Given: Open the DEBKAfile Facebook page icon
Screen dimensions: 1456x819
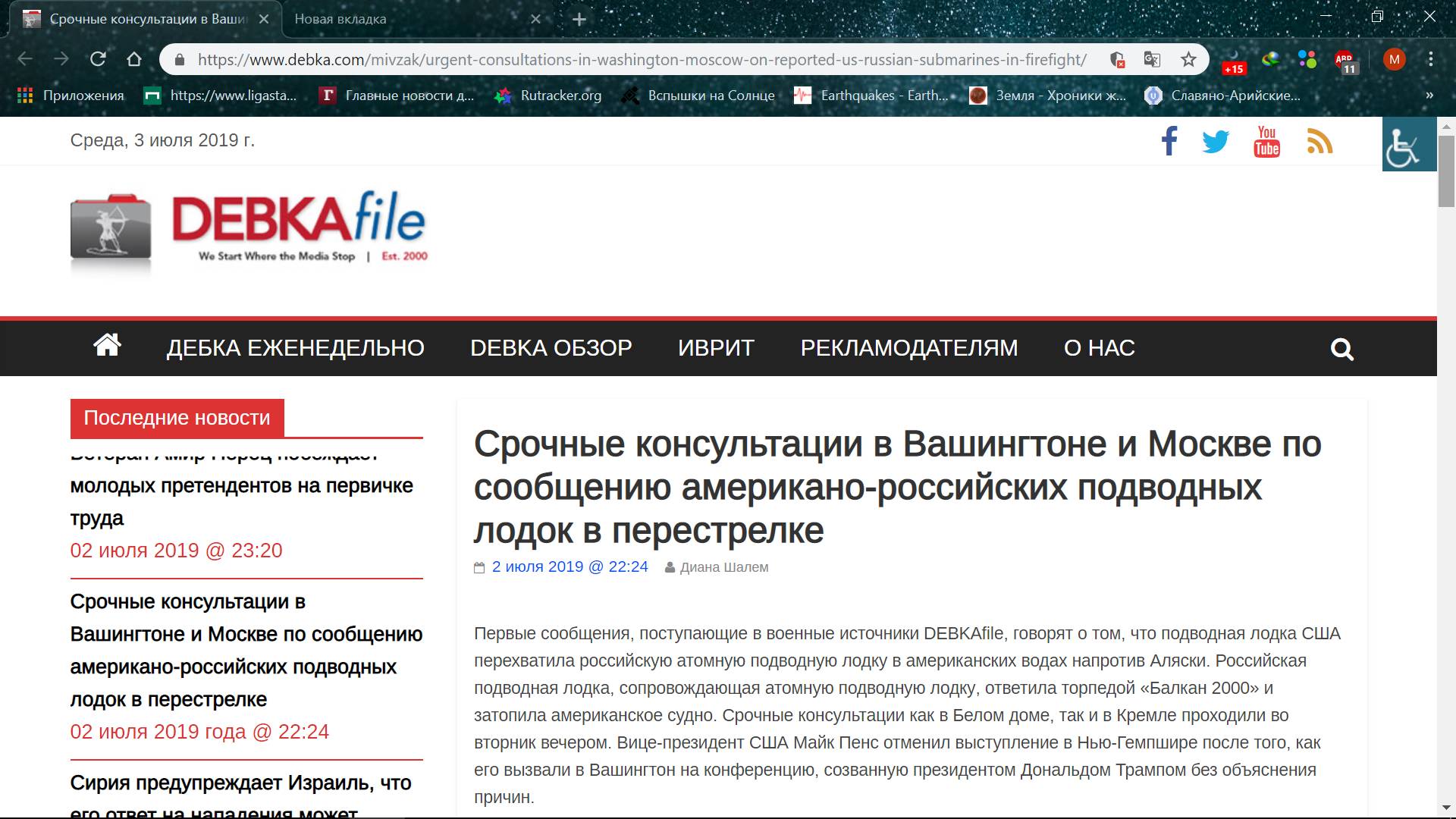Looking at the screenshot, I should click(1169, 142).
